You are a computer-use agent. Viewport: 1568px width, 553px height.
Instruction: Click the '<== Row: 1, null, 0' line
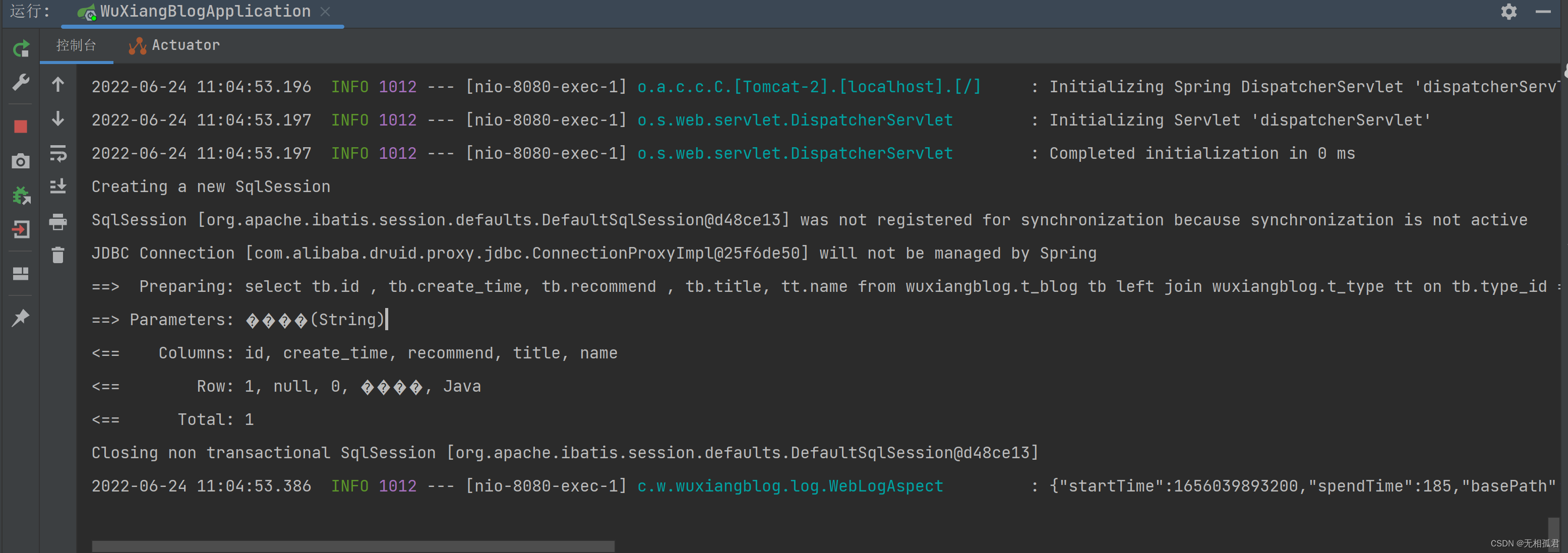click(x=286, y=386)
